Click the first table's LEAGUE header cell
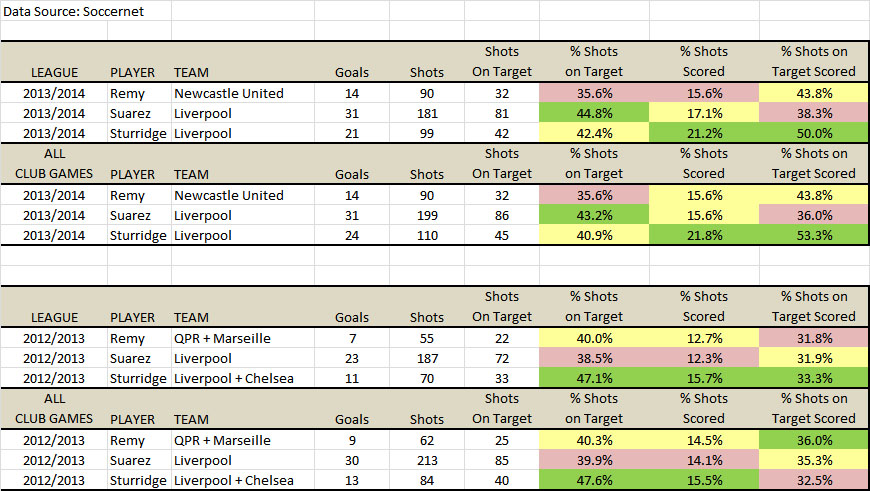 [x=54, y=72]
